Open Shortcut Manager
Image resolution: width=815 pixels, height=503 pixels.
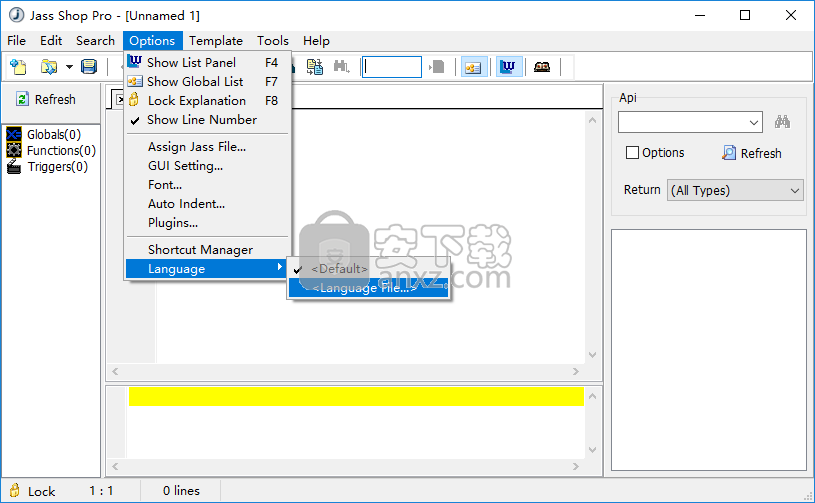pyautogui.click(x=207, y=249)
